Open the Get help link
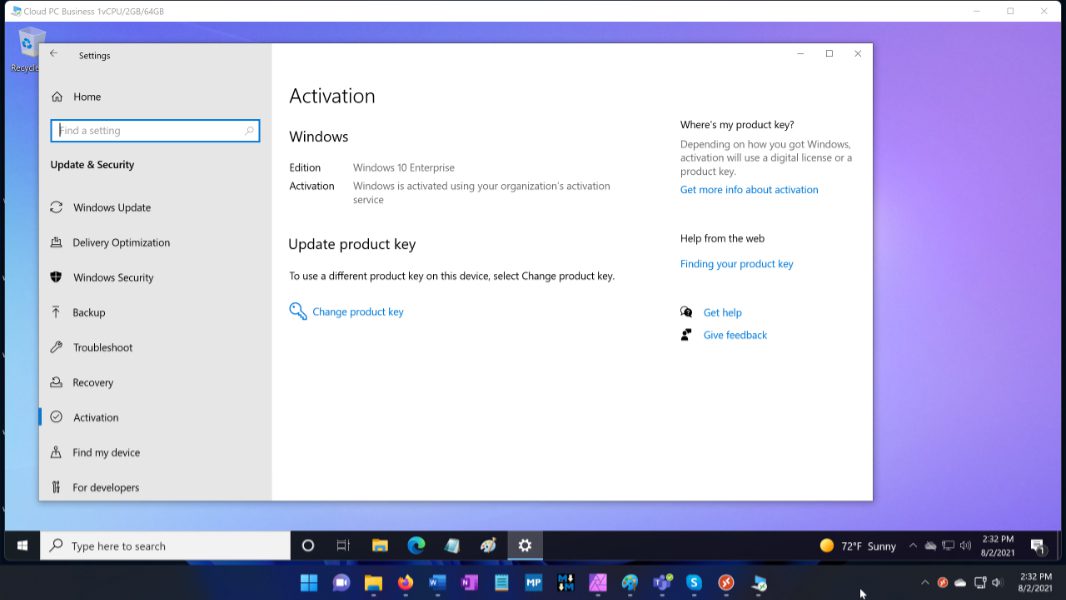The width and height of the screenshot is (1066, 600). [722, 313]
